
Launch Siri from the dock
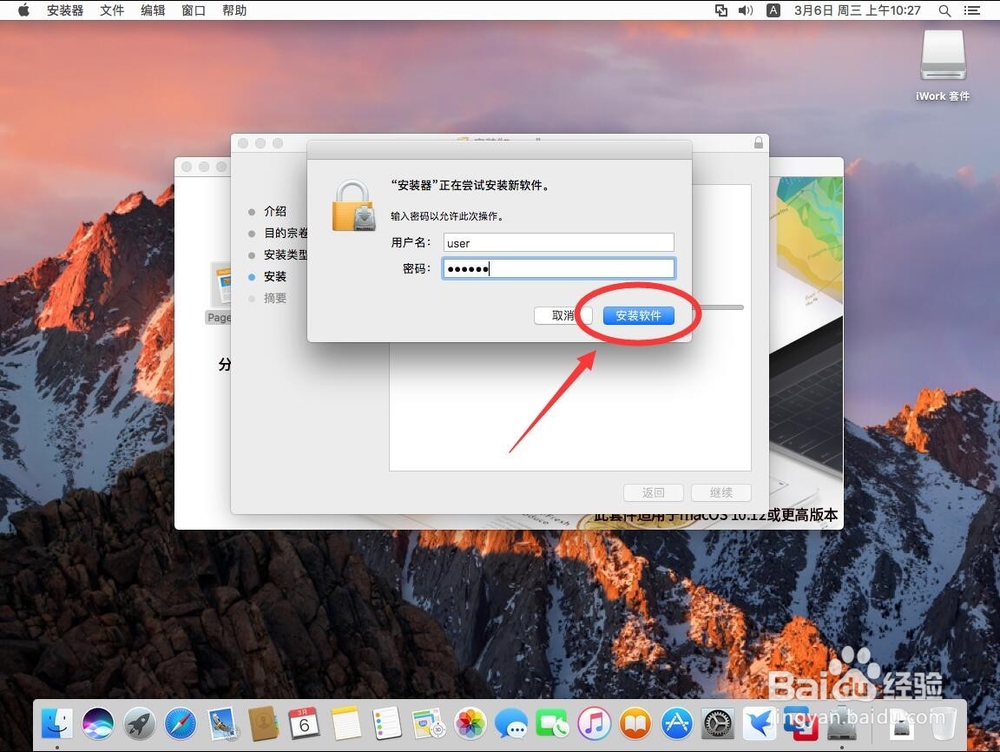[x=98, y=723]
